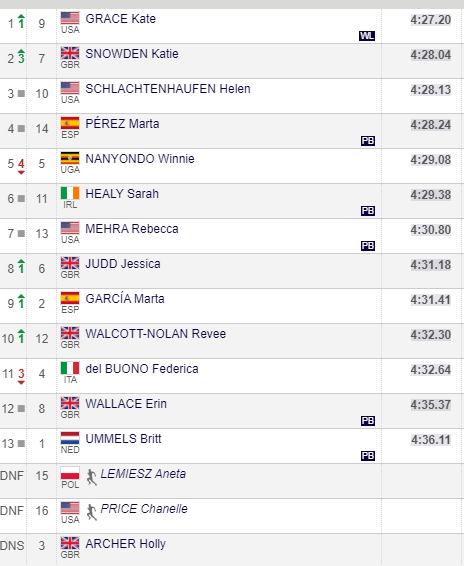Click the 4:27.20 winning time
The image size is (464, 566).
[x=431, y=20]
